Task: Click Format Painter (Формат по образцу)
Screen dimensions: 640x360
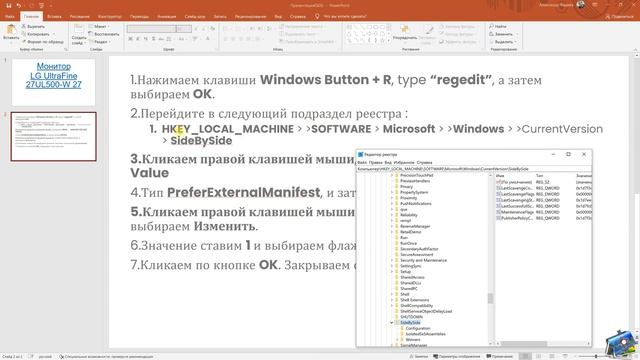Action: coord(43,42)
